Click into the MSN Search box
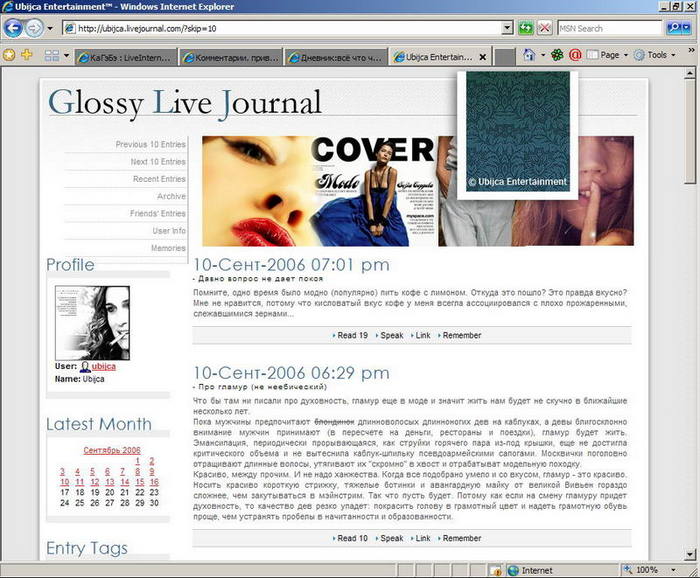 click(x=609, y=28)
